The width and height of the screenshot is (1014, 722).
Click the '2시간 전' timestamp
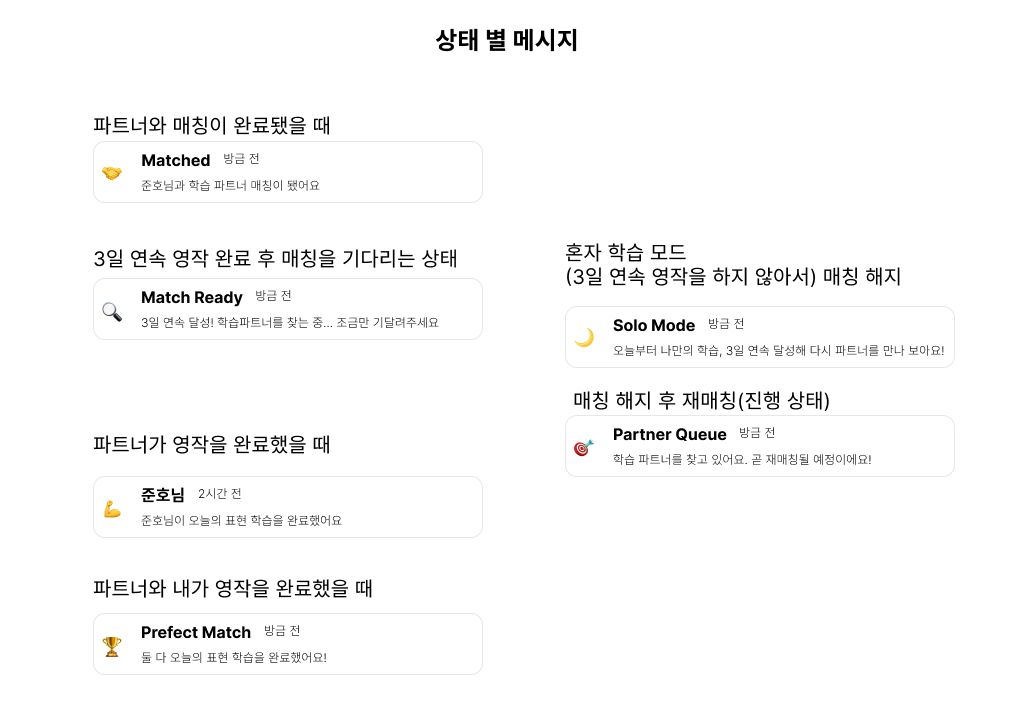(x=220, y=494)
